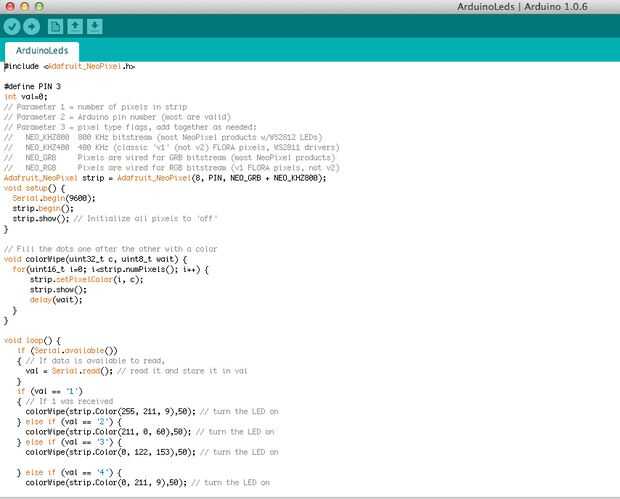Click the colorWipe Color(0, 211, 9) line
The image size is (620, 499).
[x=147, y=483]
